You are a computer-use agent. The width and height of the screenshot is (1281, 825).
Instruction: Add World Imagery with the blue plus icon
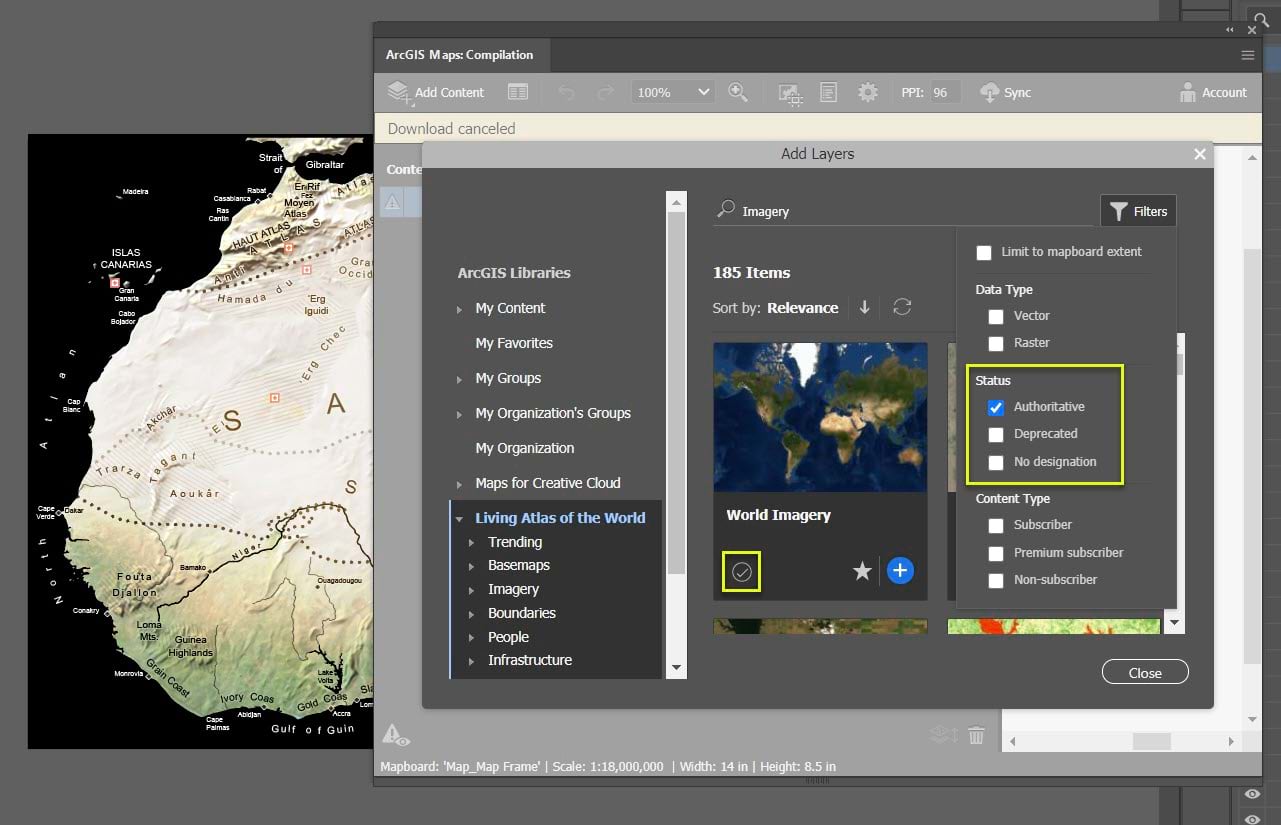[899, 570]
